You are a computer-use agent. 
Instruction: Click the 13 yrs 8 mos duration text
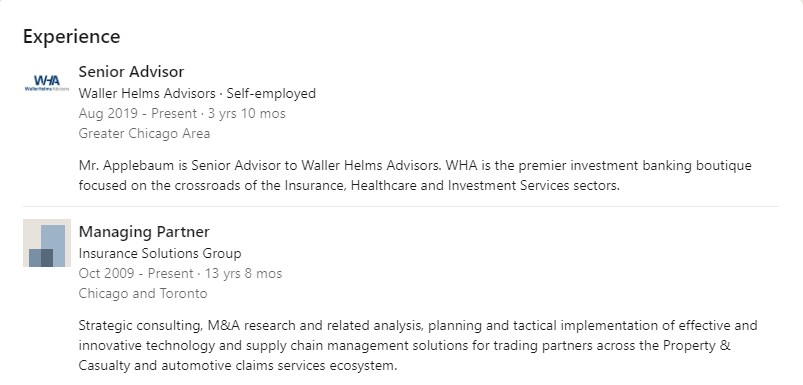coord(243,273)
